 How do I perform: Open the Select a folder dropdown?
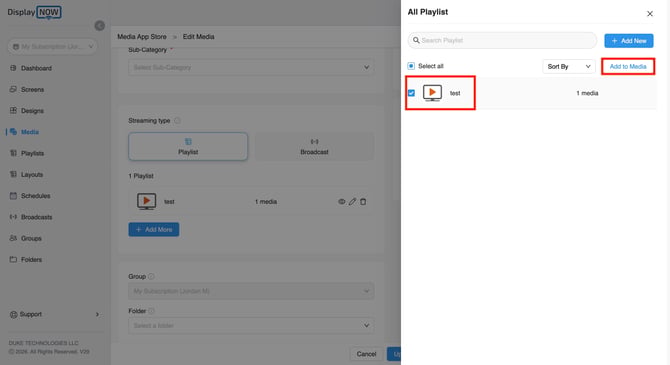251,326
